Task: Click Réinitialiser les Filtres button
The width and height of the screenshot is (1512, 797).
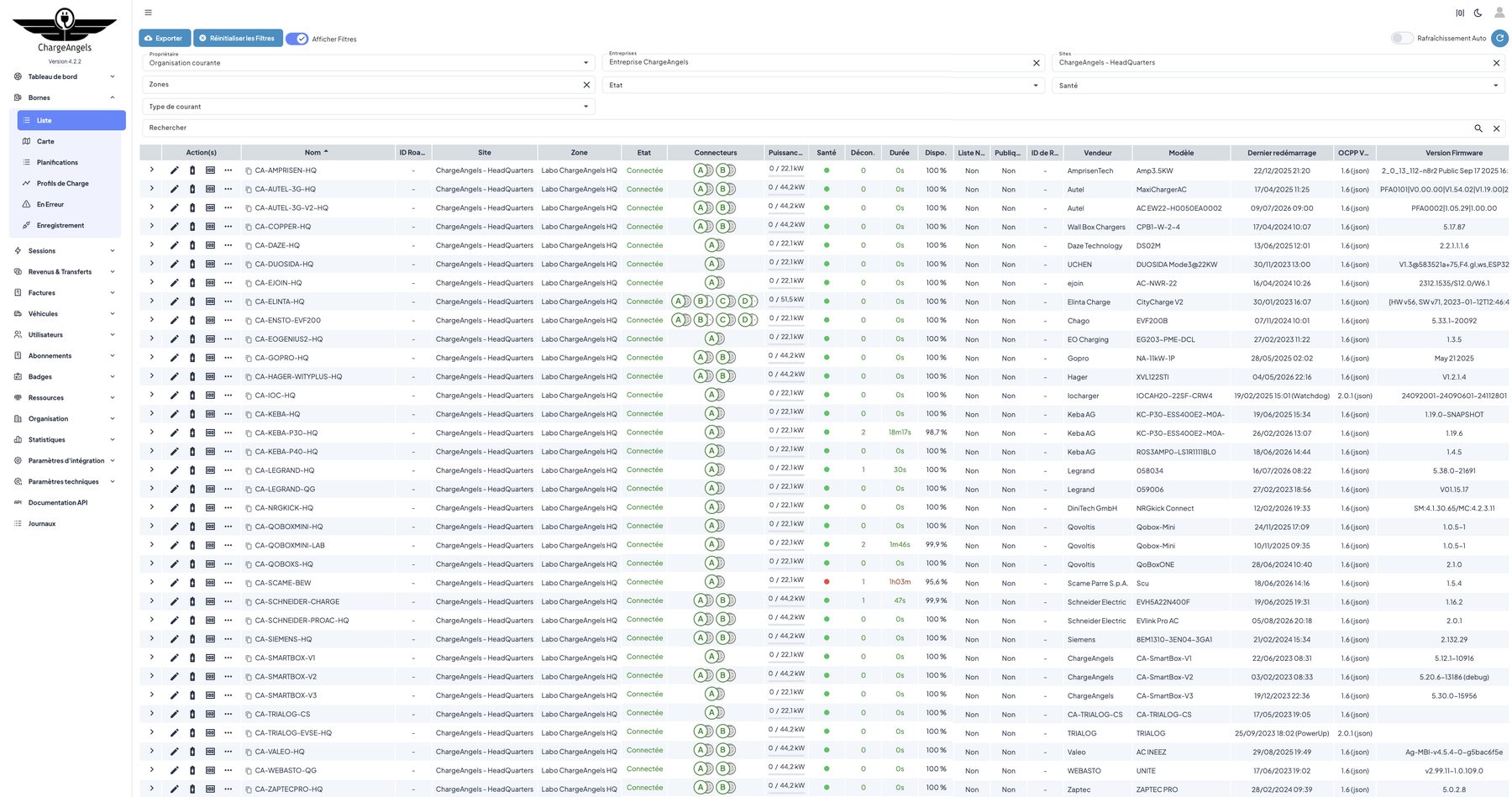Action: tap(238, 38)
